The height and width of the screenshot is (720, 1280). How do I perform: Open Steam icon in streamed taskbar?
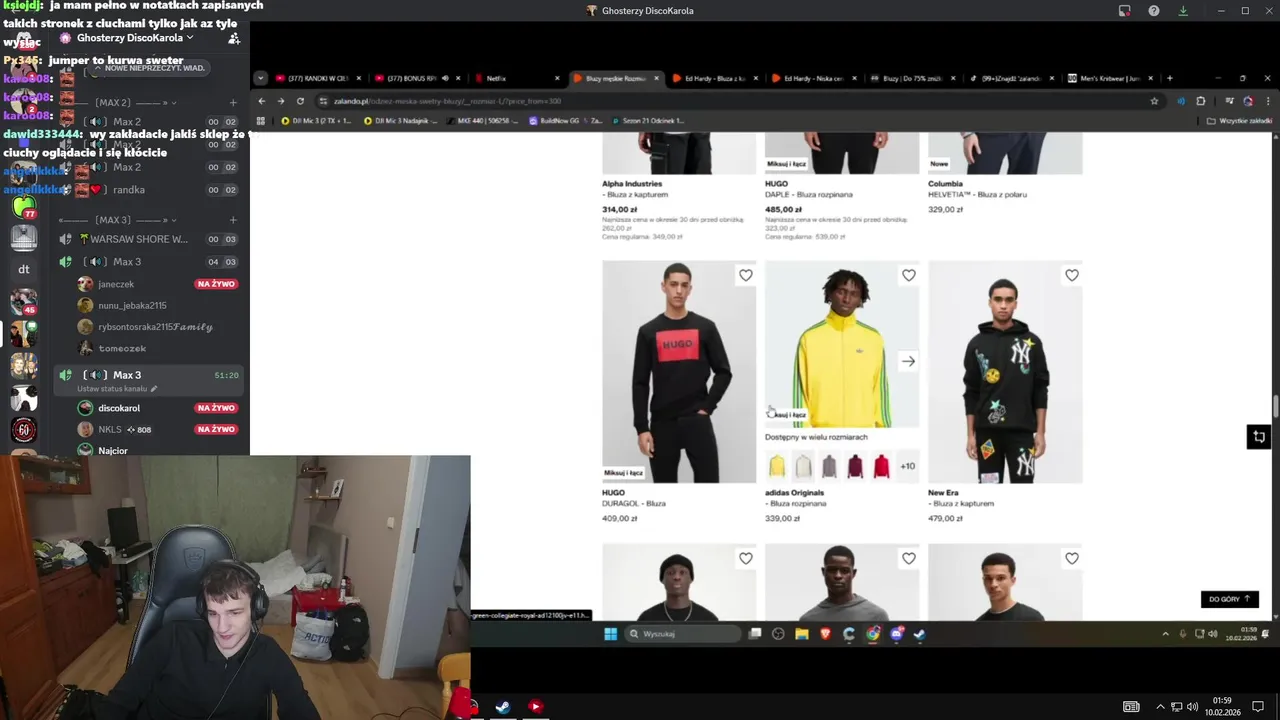point(919,634)
